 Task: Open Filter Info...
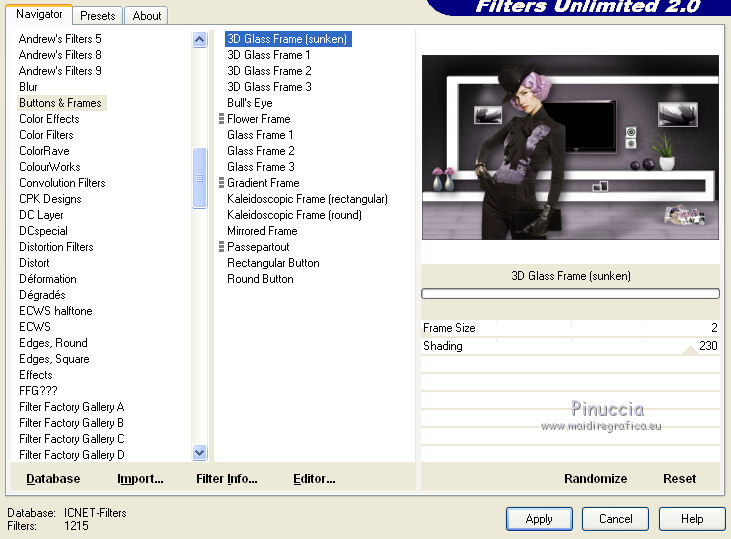227,479
